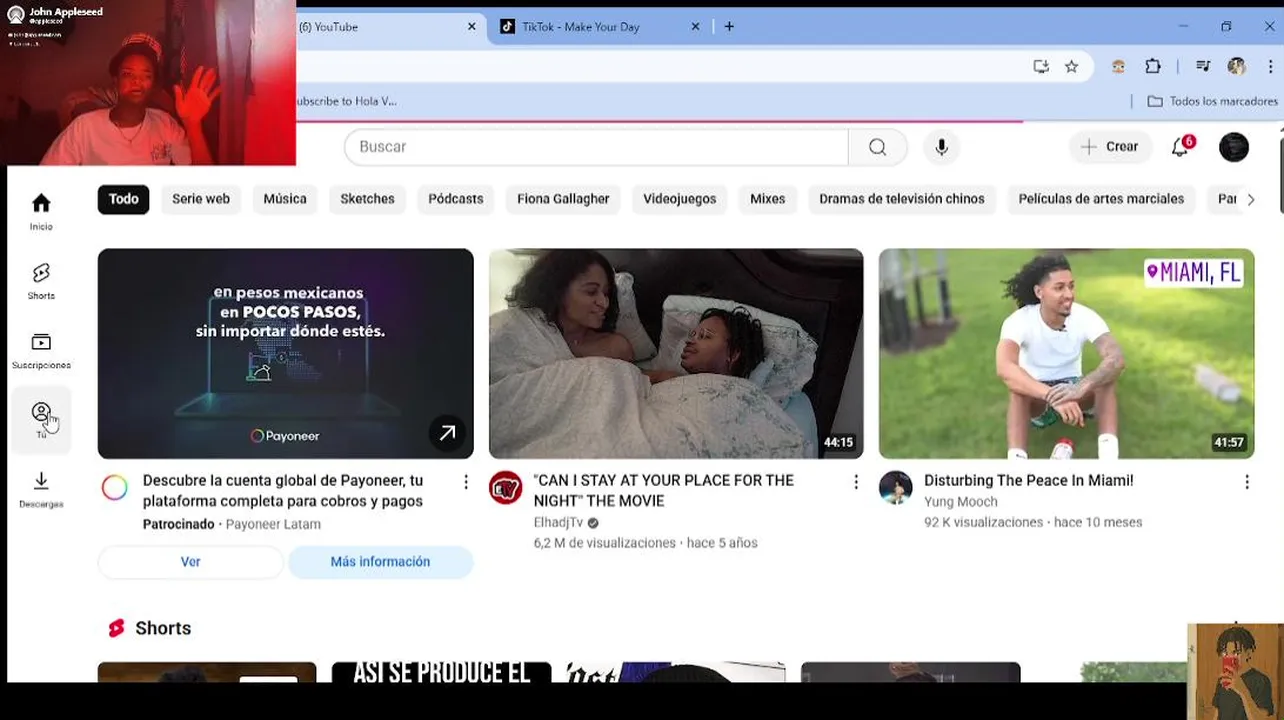Click the Payoneer advertiser logo icon

(115, 488)
